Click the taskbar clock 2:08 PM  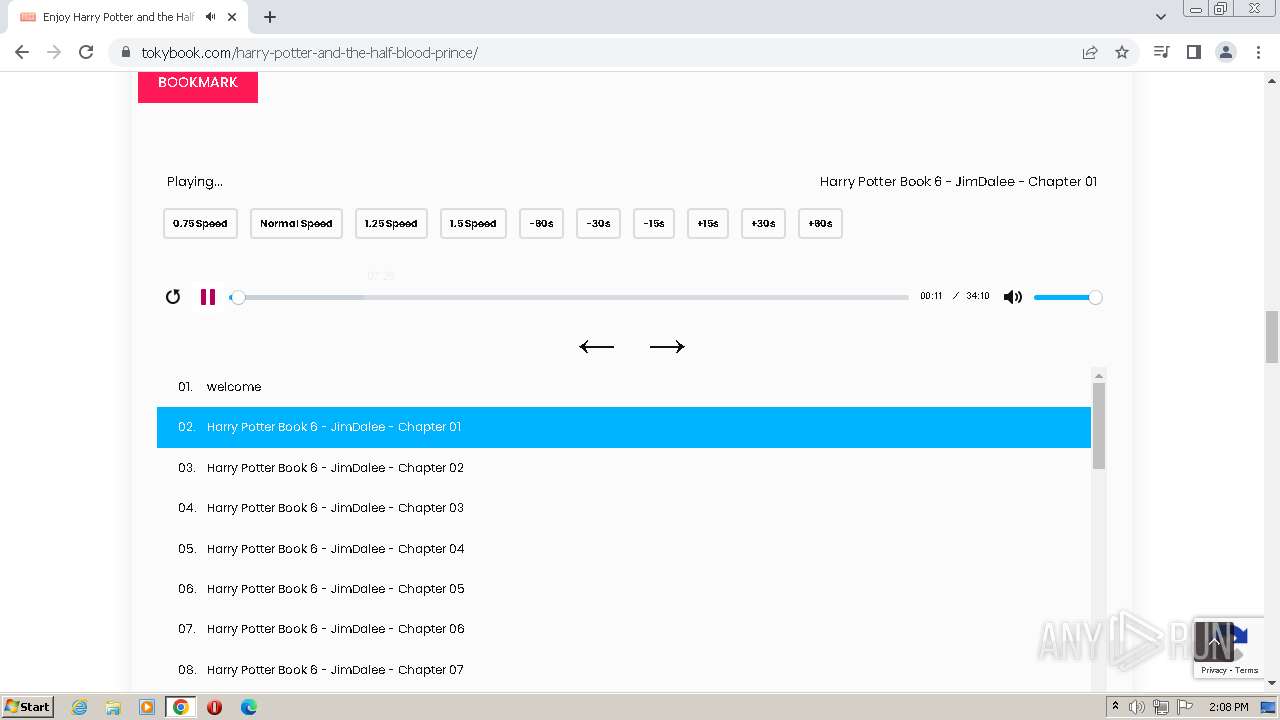1229,707
